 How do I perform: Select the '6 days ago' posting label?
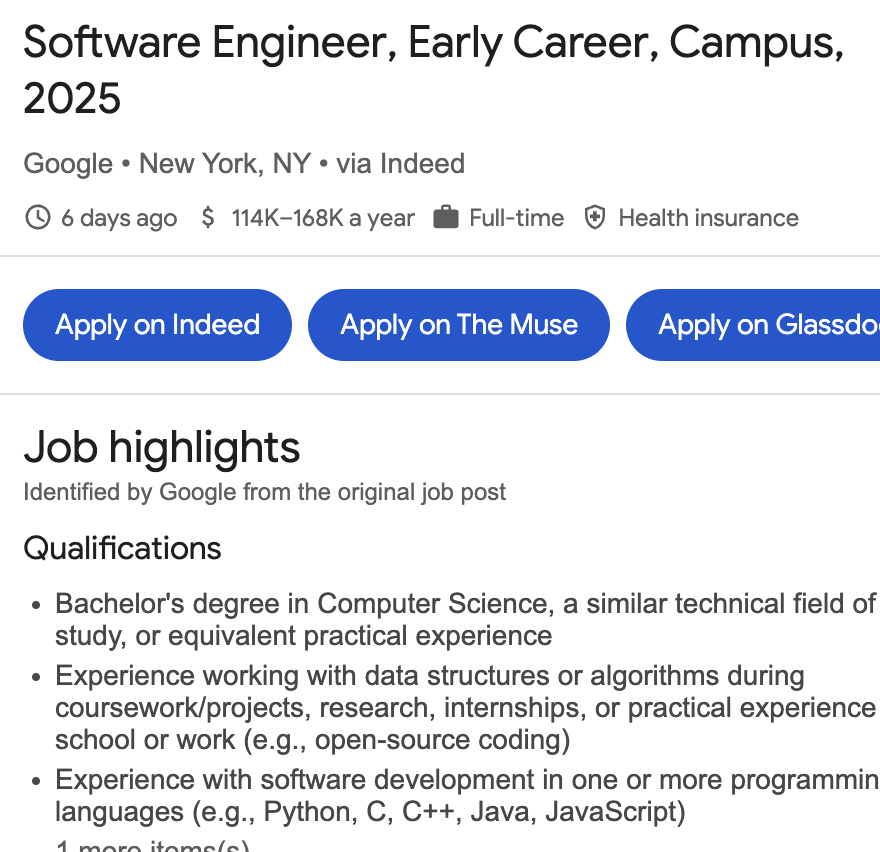click(x=119, y=218)
